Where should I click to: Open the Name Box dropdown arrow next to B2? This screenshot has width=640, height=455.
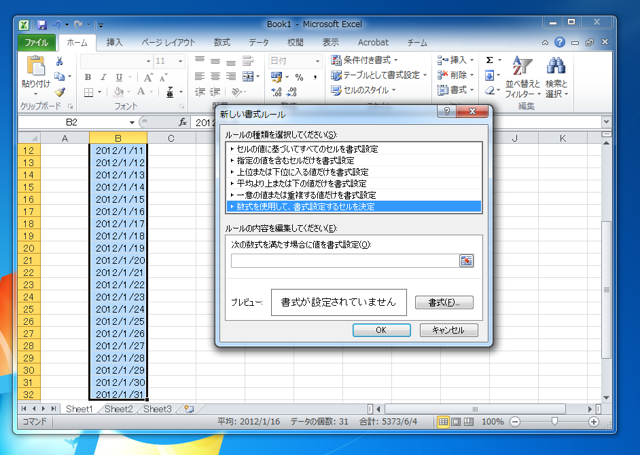click(x=132, y=122)
